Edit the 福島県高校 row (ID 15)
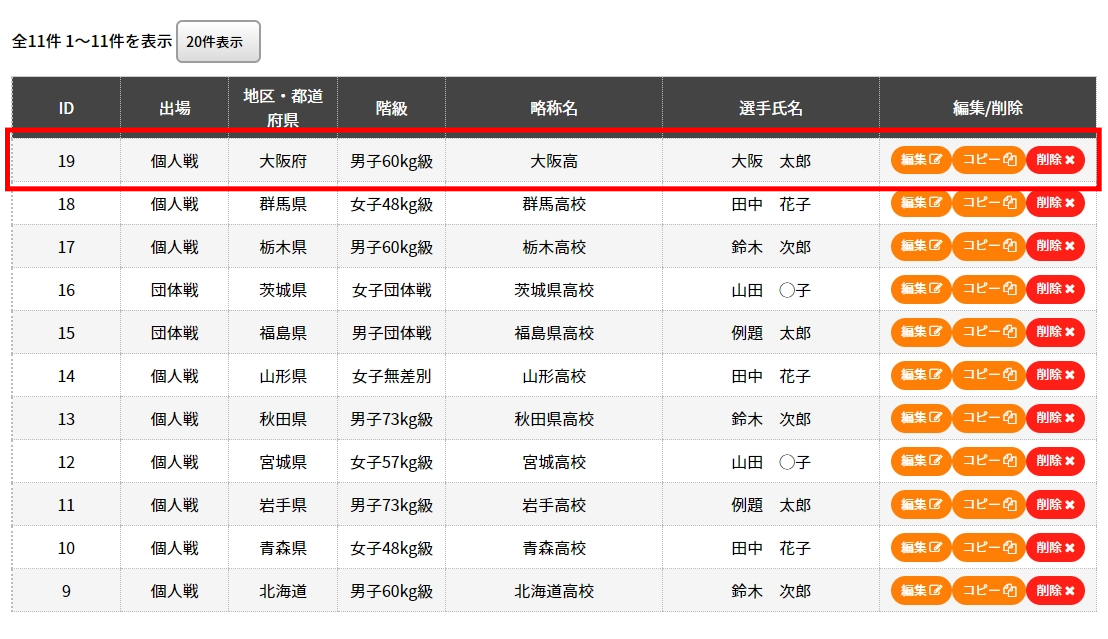The image size is (1108, 639). pos(920,332)
